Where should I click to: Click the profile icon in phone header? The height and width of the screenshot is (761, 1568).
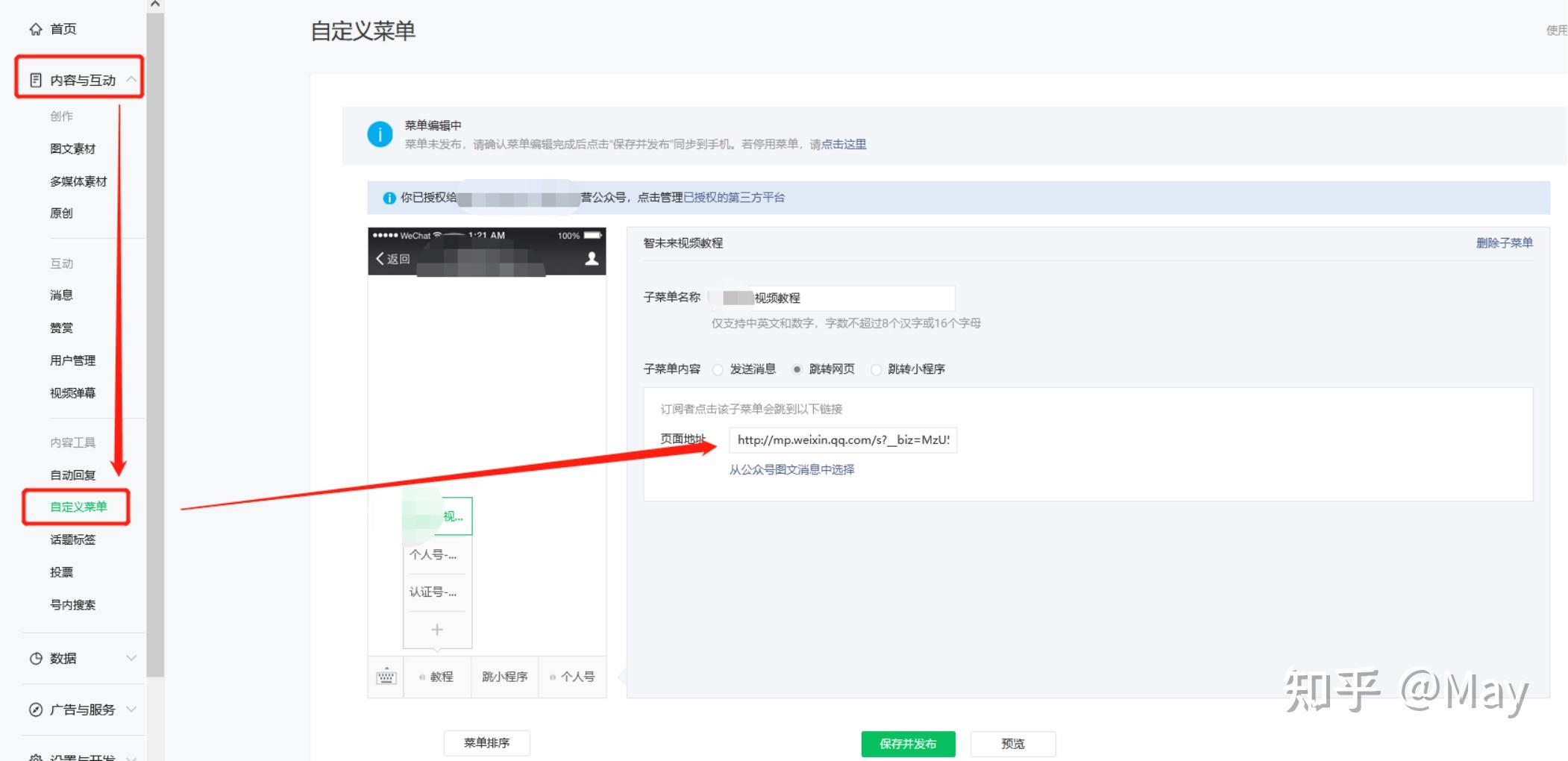click(592, 258)
